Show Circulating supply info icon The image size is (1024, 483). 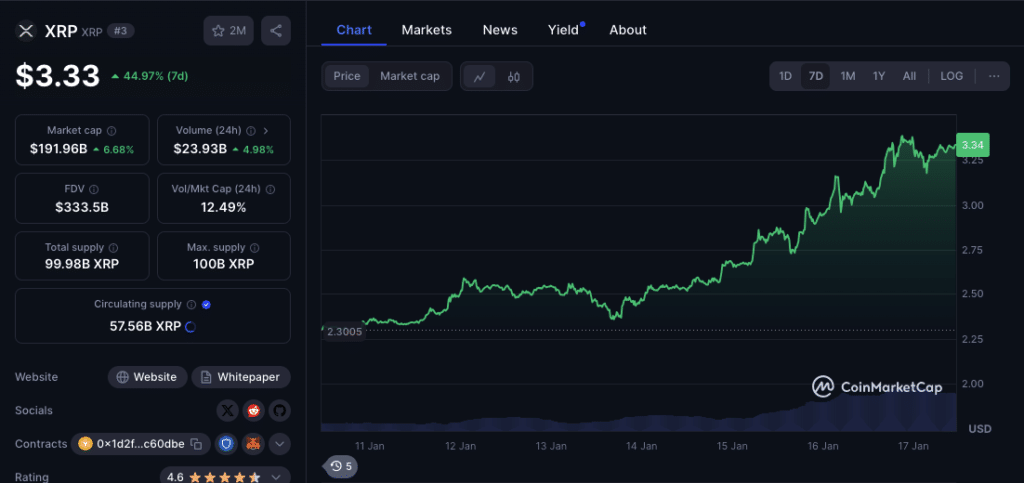(x=191, y=305)
